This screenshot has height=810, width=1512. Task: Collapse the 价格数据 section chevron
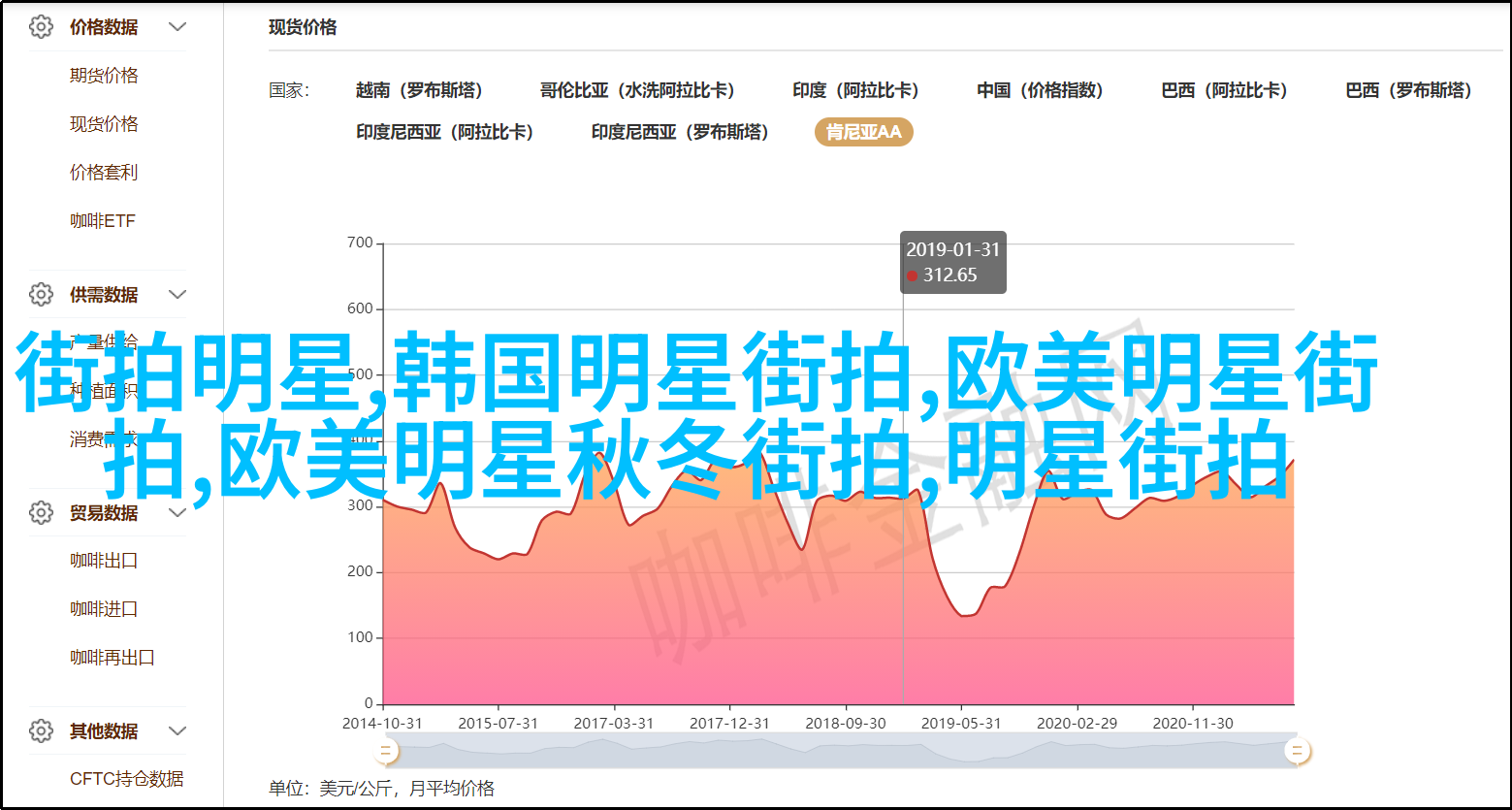177,27
